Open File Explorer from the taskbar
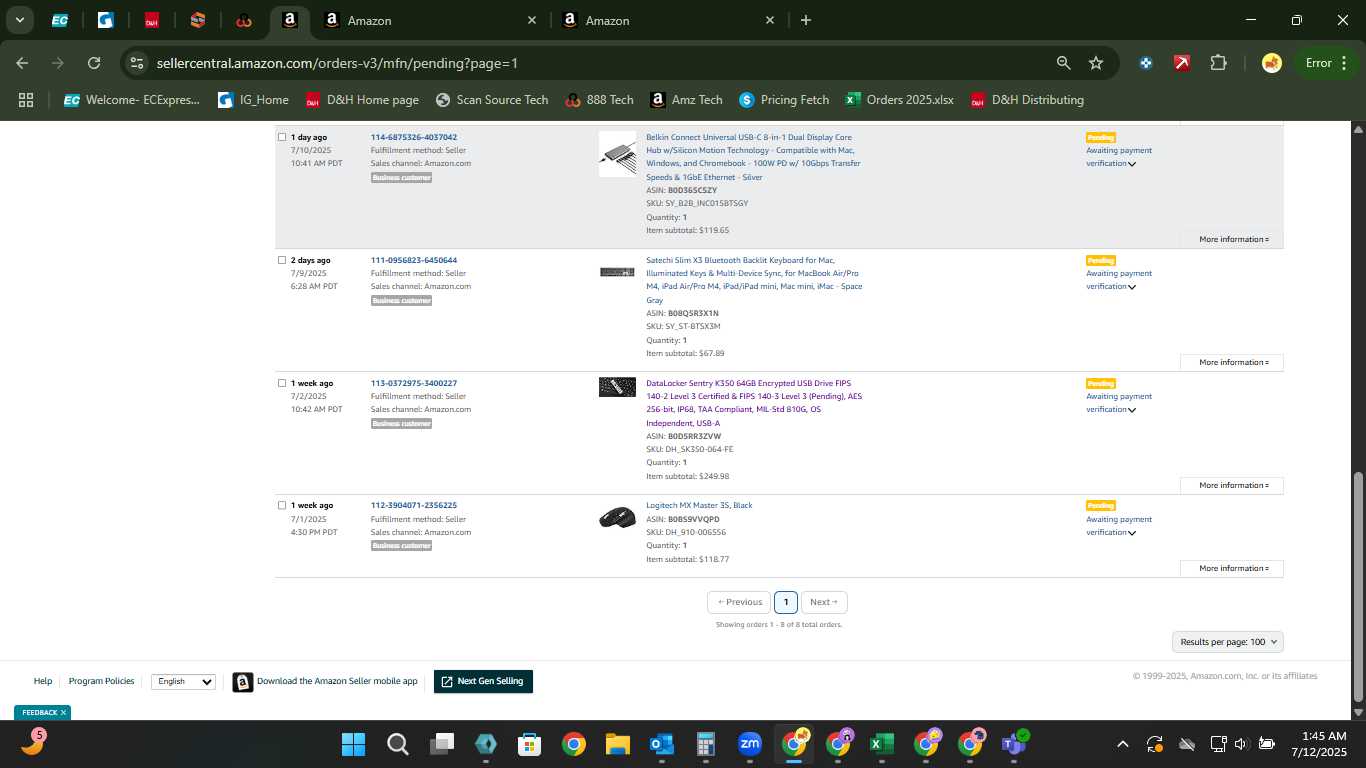The height and width of the screenshot is (768, 1366). [x=617, y=744]
